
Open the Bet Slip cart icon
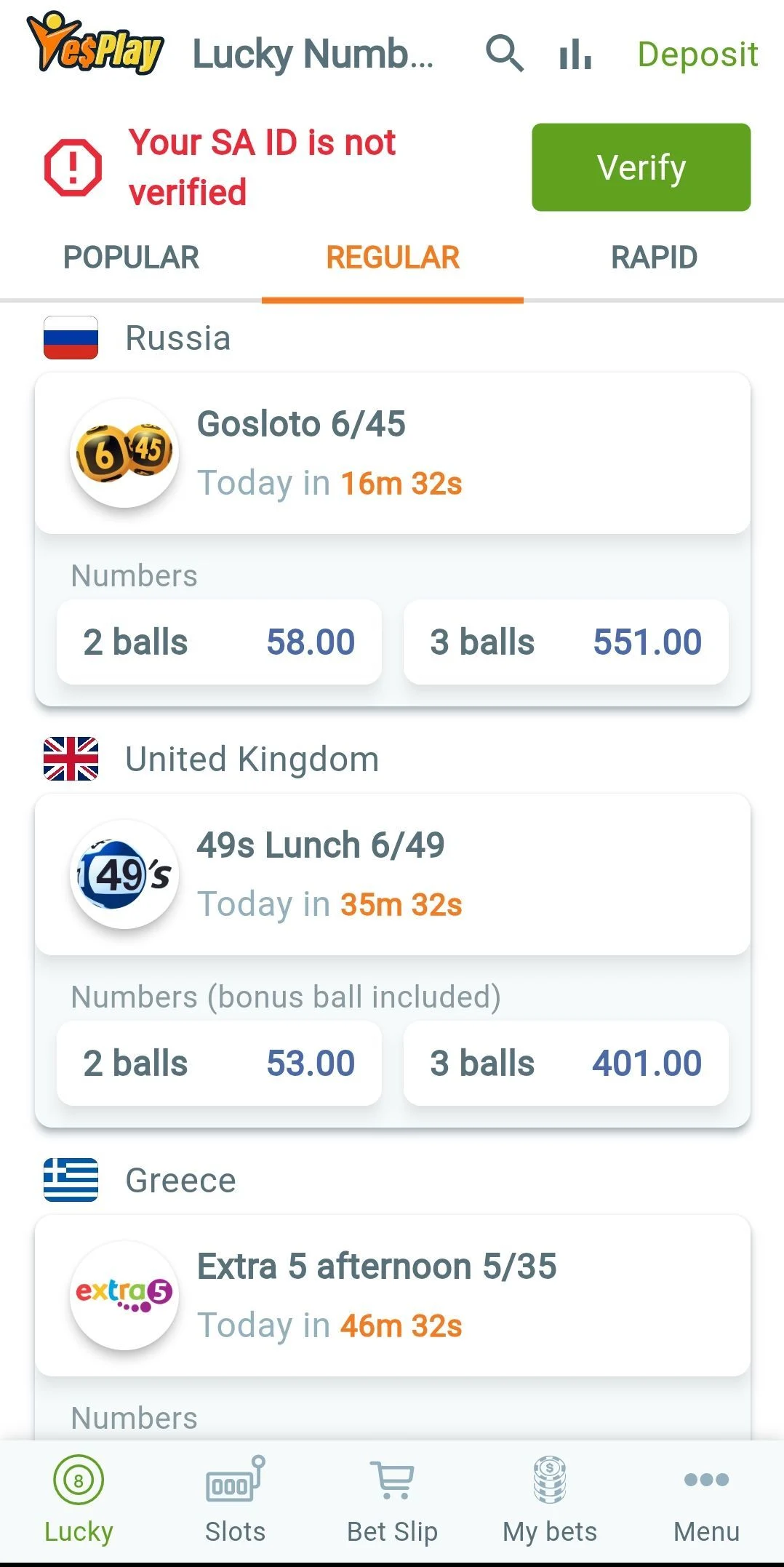[x=393, y=1480]
